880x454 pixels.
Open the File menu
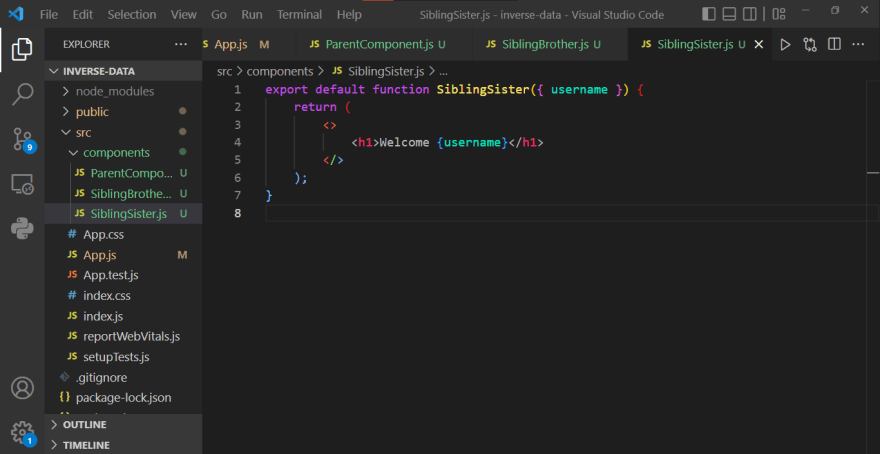pyautogui.click(x=49, y=15)
